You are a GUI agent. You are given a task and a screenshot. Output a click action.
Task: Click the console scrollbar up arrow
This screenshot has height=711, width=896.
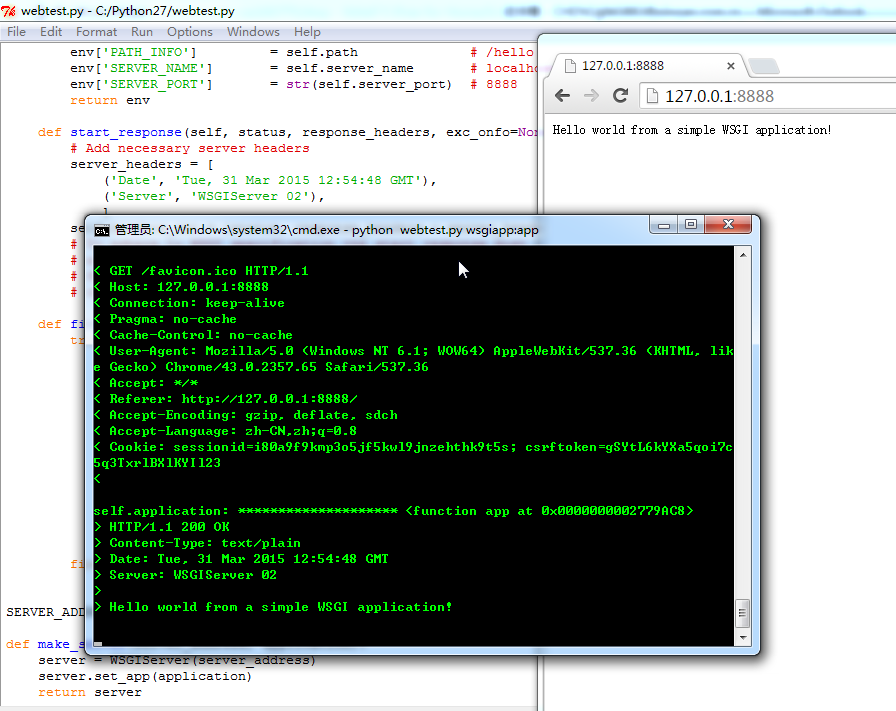[x=743, y=255]
